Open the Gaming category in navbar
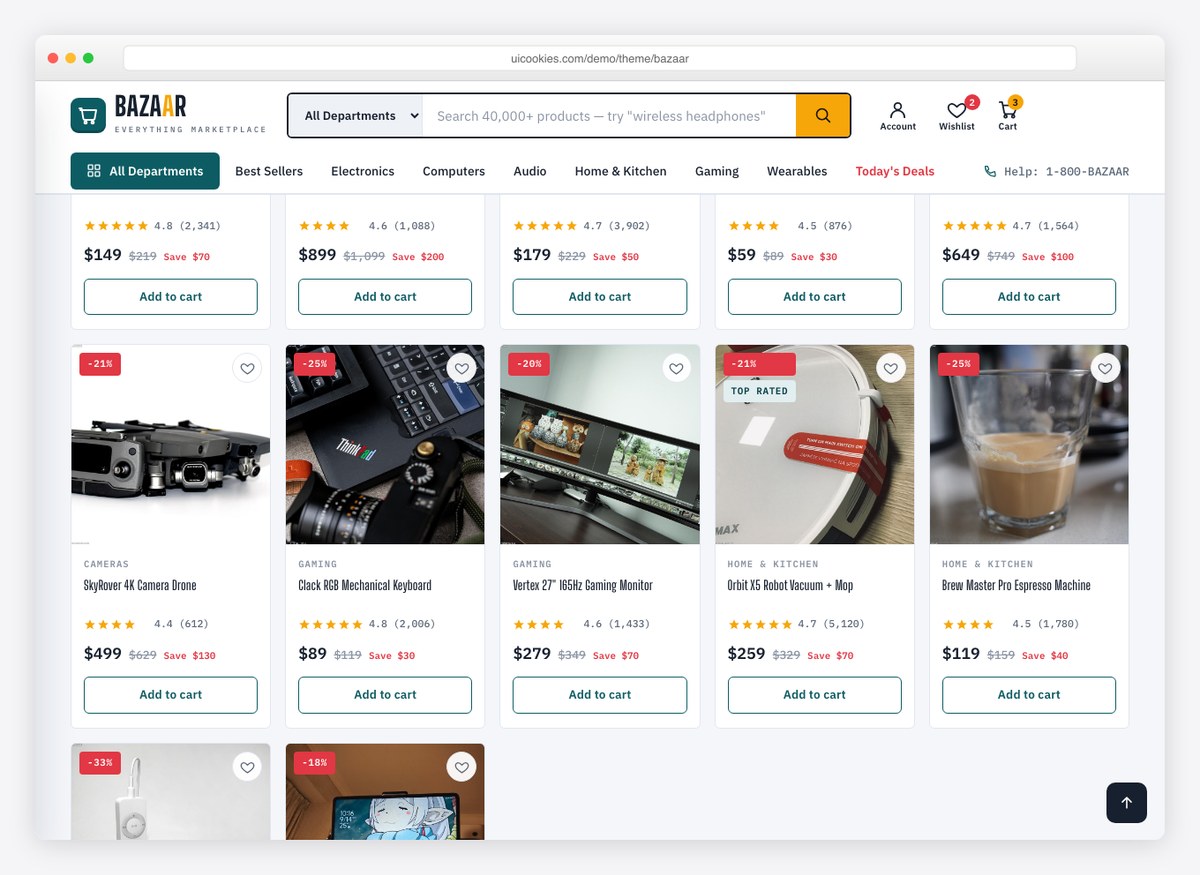Viewport: 1200px width, 875px height. point(717,171)
